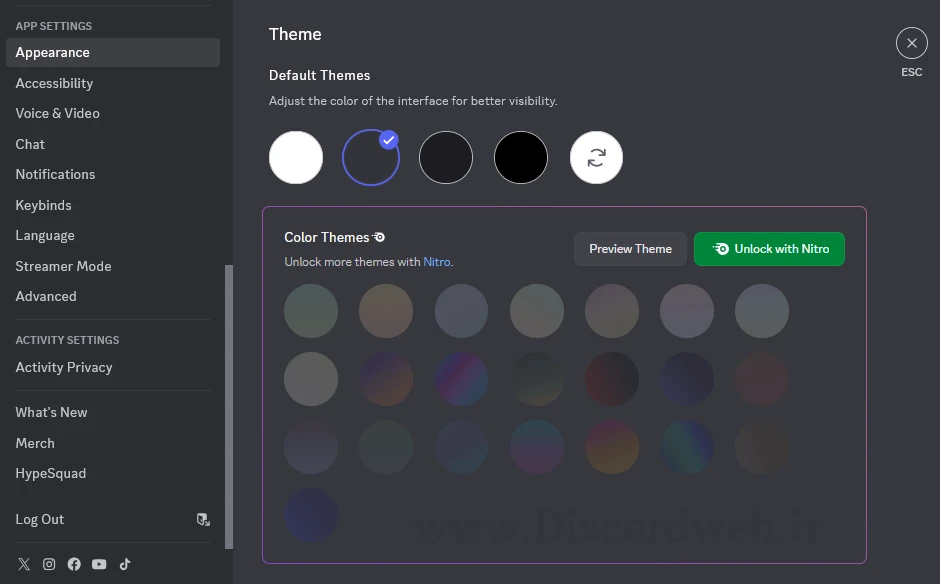Select the Sync with computer theme option
Image resolution: width=940 pixels, height=584 pixels.
(596, 158)
